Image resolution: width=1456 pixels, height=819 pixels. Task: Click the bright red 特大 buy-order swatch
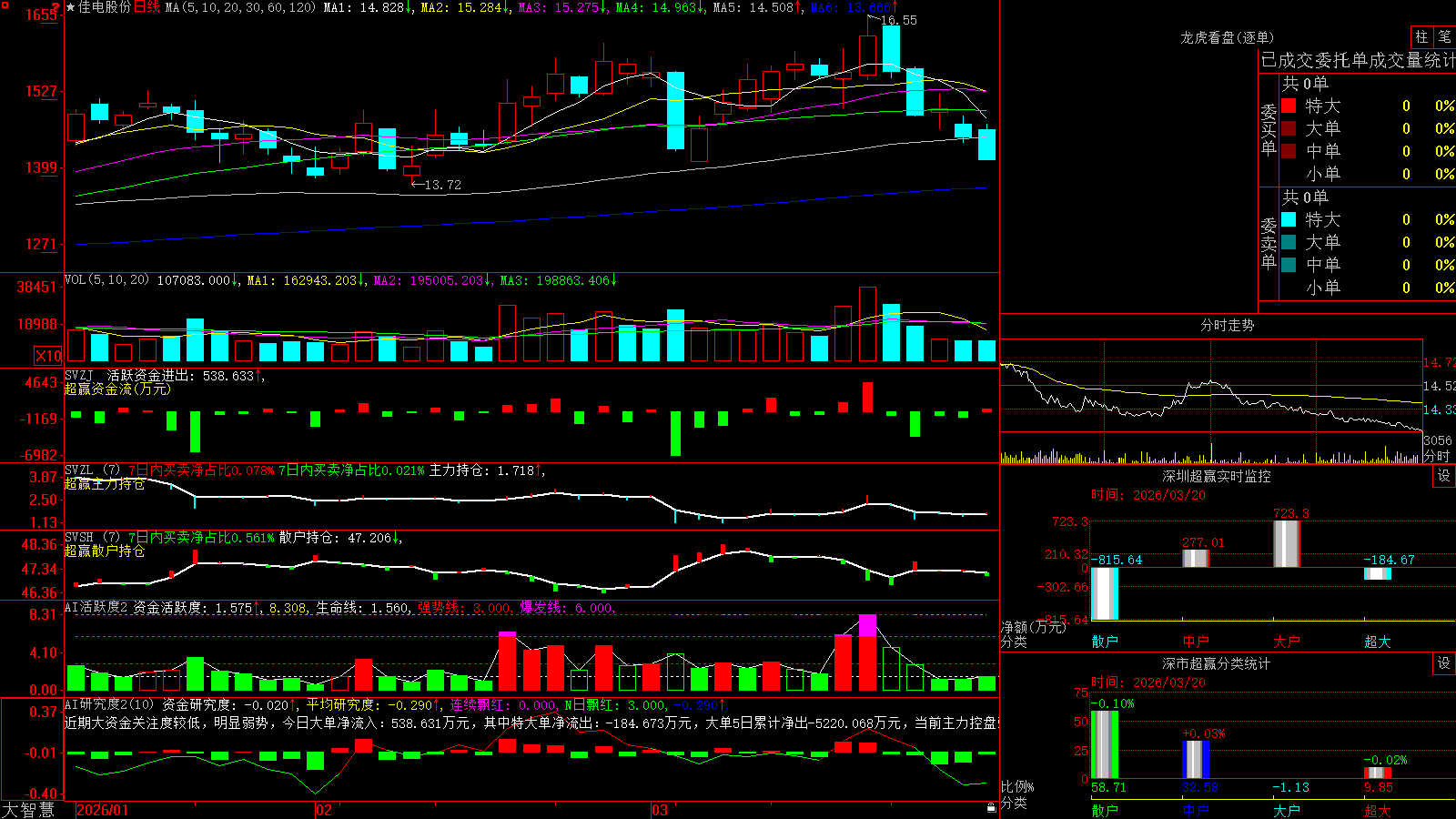1289,106
